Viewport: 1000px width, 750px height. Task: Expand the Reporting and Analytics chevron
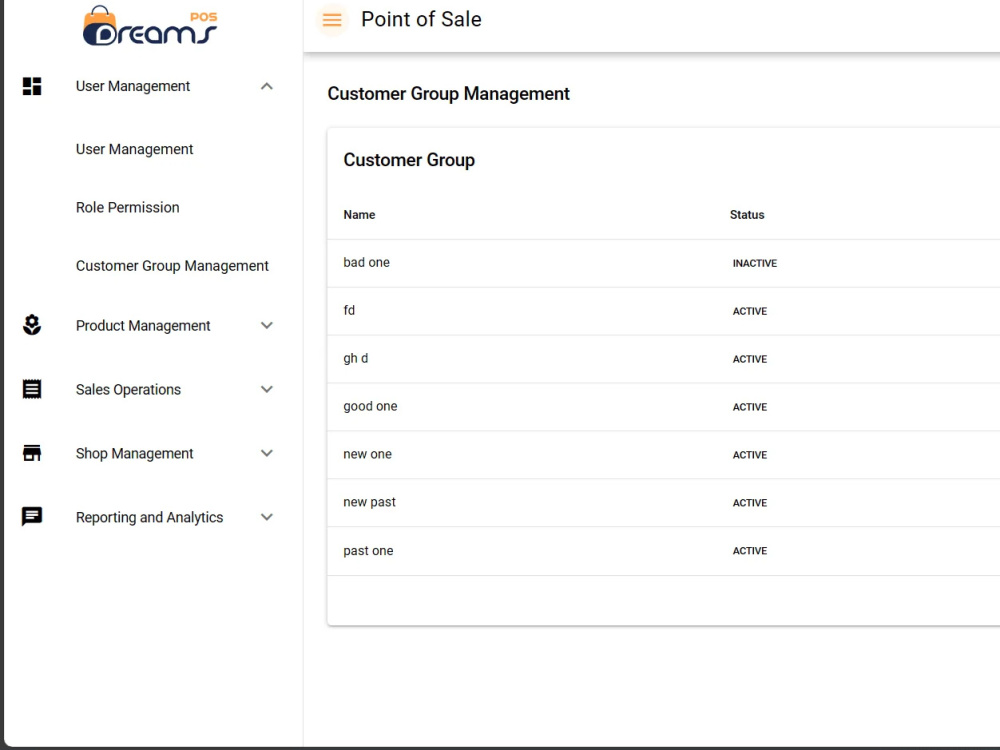click(x=267, y=517)
